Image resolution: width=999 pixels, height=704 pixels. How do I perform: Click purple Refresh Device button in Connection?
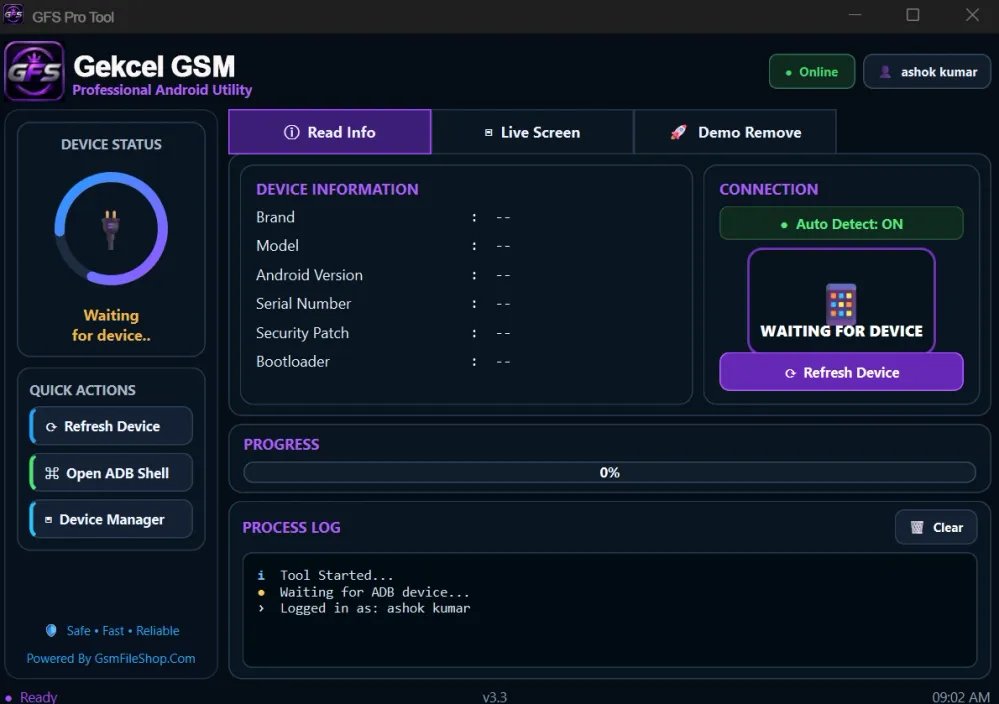click(x=841, y=372)
